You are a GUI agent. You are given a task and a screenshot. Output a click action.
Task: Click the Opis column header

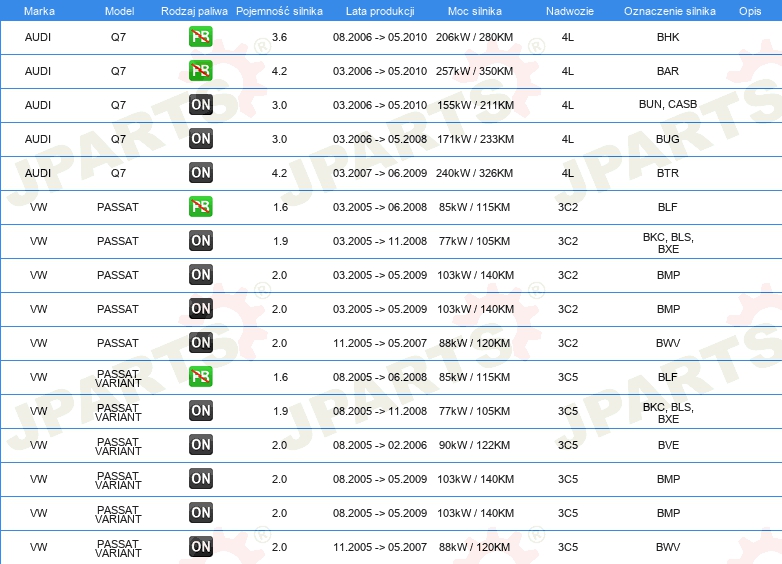click(x=750, y=11)
